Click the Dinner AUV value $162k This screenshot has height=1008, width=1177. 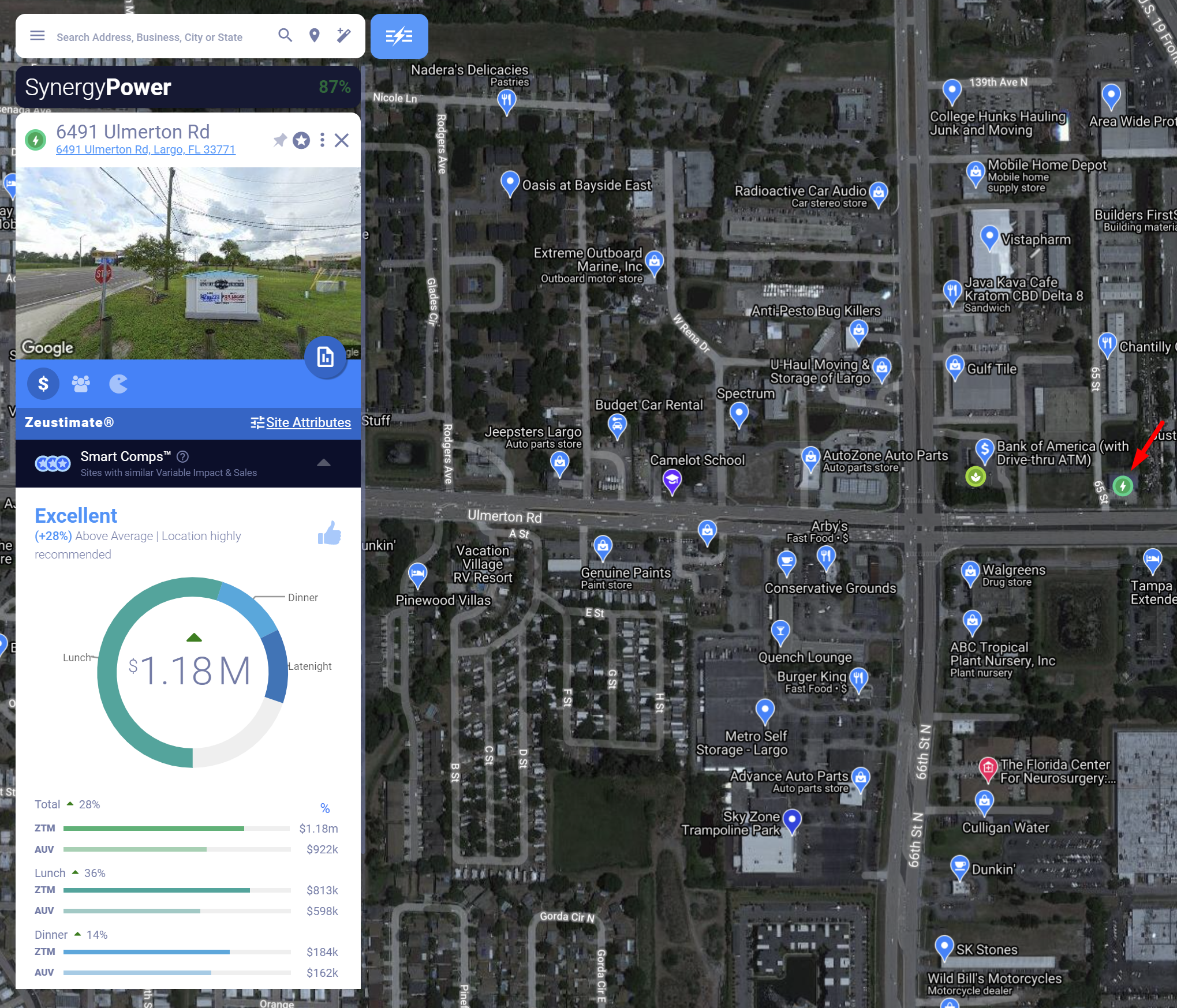(322, 973)
